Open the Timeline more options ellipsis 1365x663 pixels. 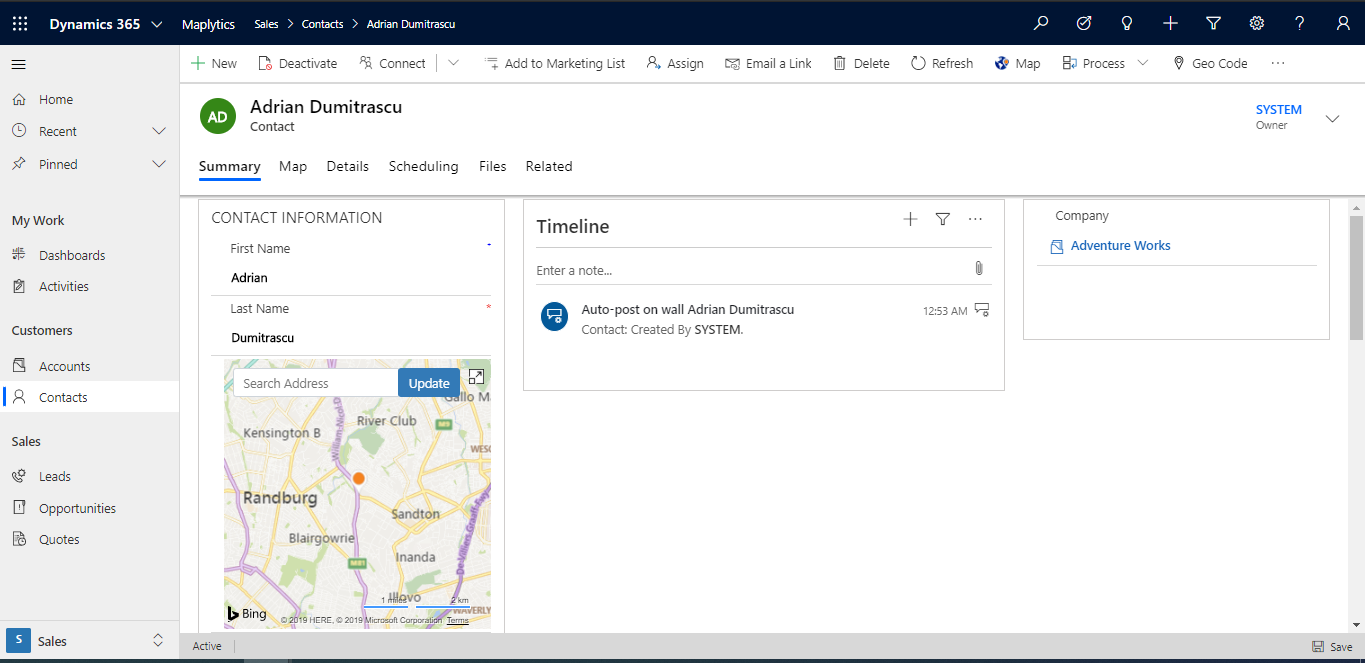tap(975, 219)
